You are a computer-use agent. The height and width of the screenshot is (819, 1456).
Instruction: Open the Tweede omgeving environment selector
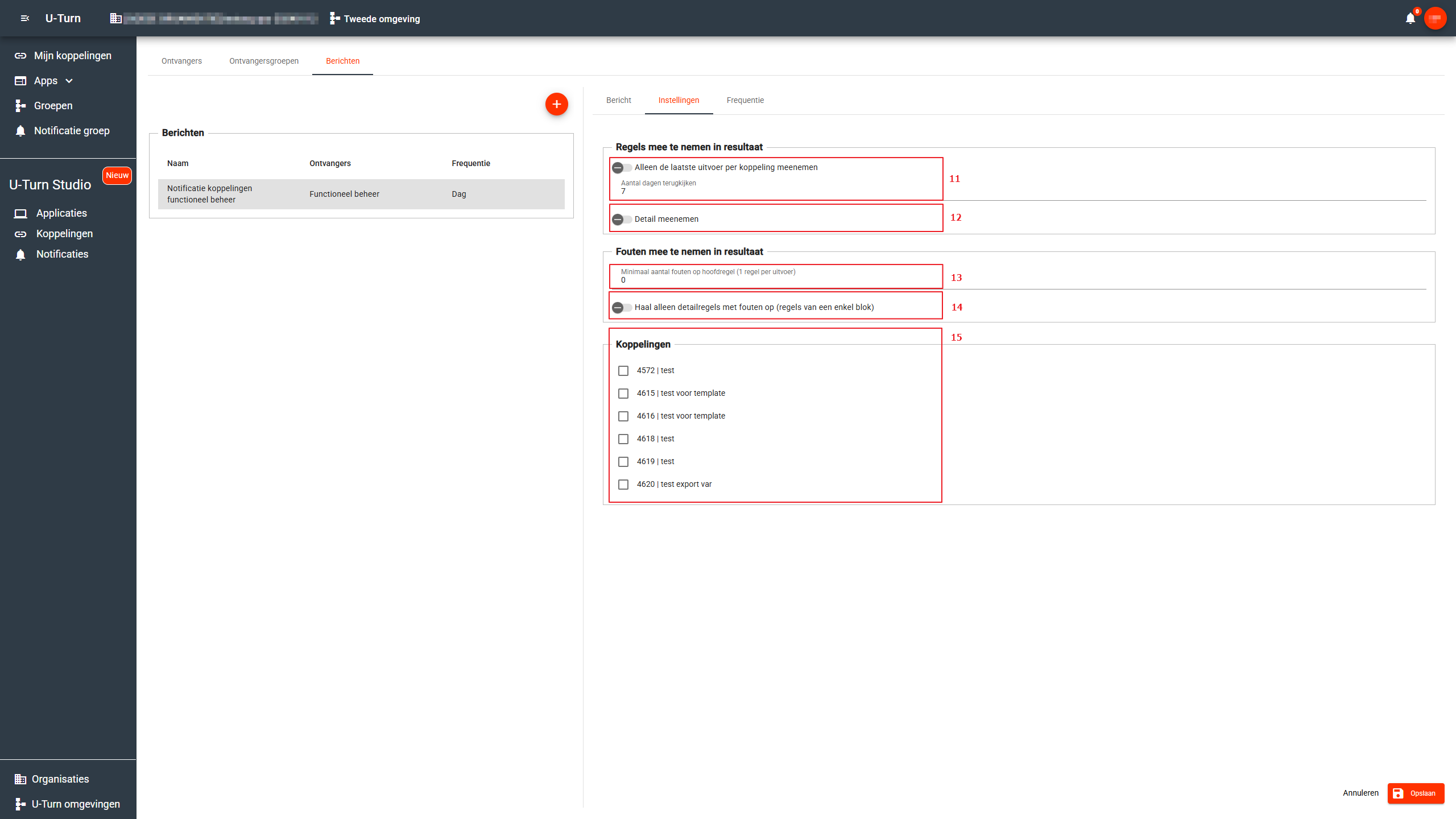pos(375,19)
